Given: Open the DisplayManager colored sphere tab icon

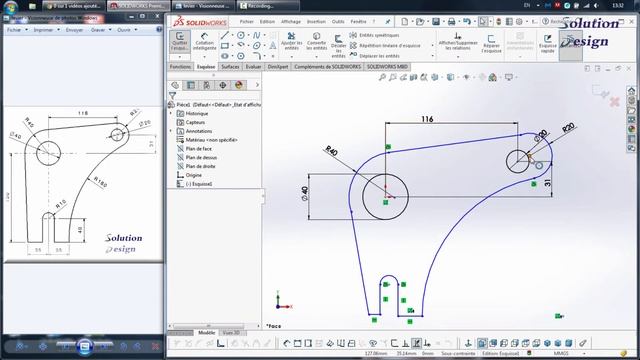Looking at the screenshot, I should tap(239, 85).
